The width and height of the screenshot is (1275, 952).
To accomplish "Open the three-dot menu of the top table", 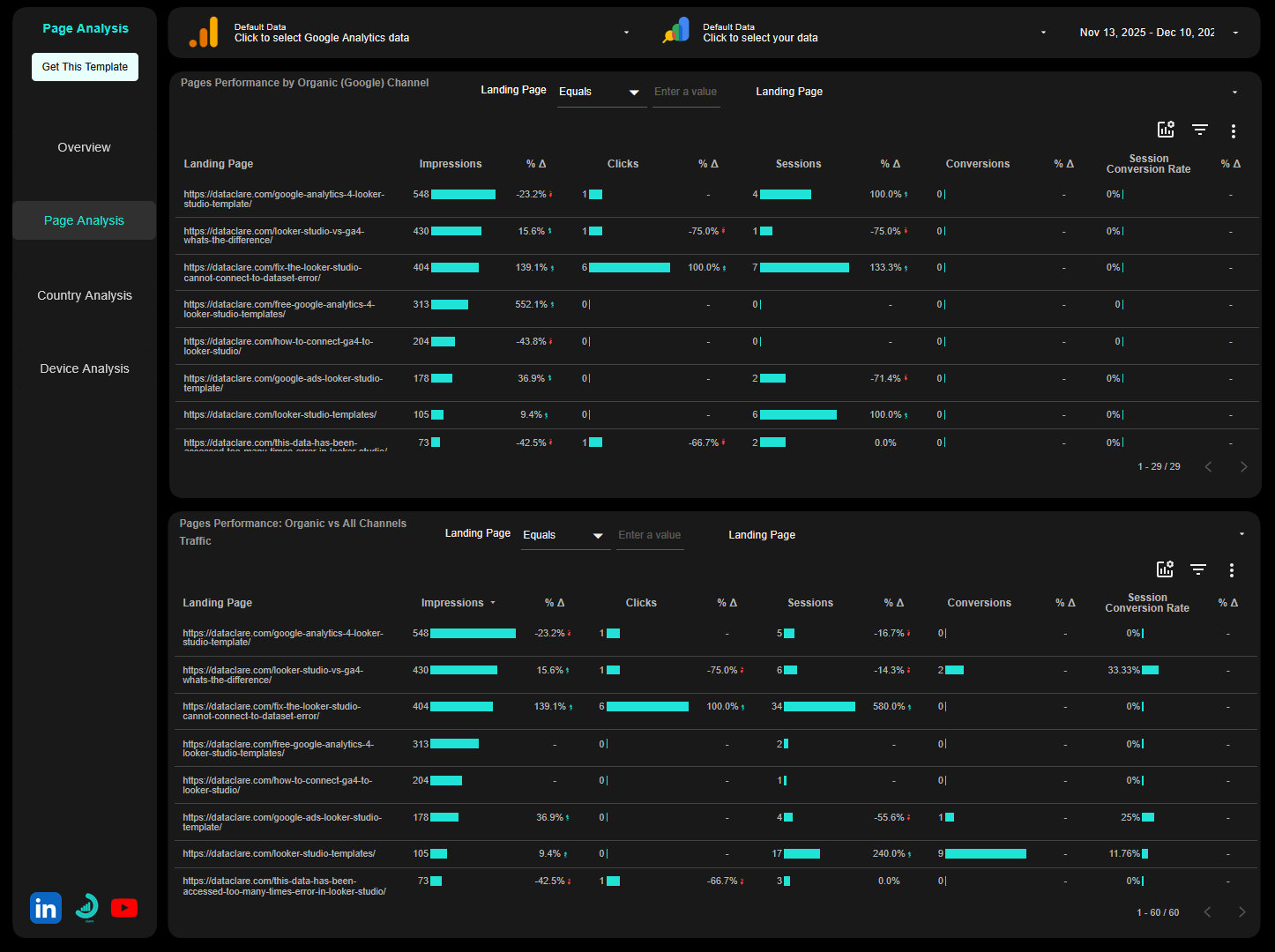I will click(x=1234, y=130).
